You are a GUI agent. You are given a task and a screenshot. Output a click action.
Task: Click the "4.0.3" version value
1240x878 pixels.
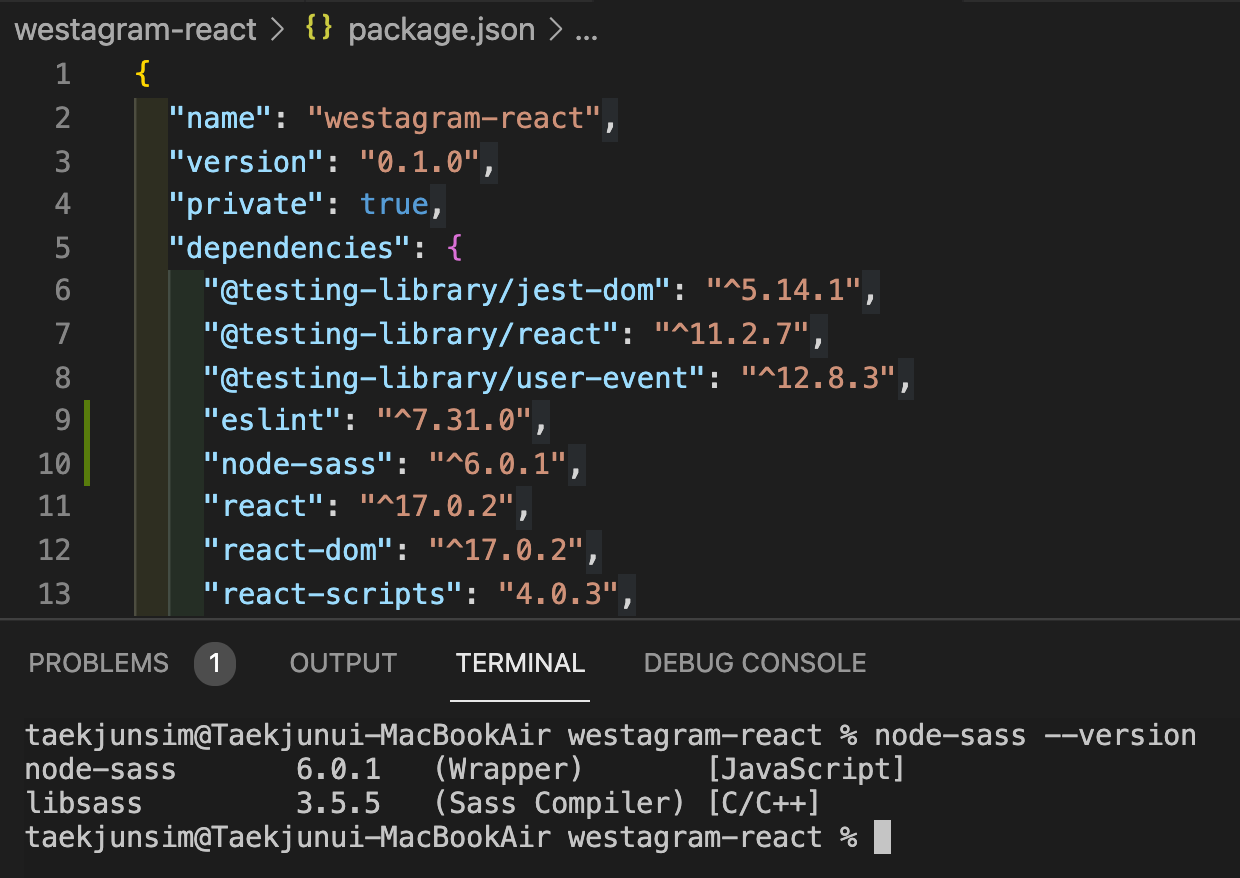pos(558,594)
